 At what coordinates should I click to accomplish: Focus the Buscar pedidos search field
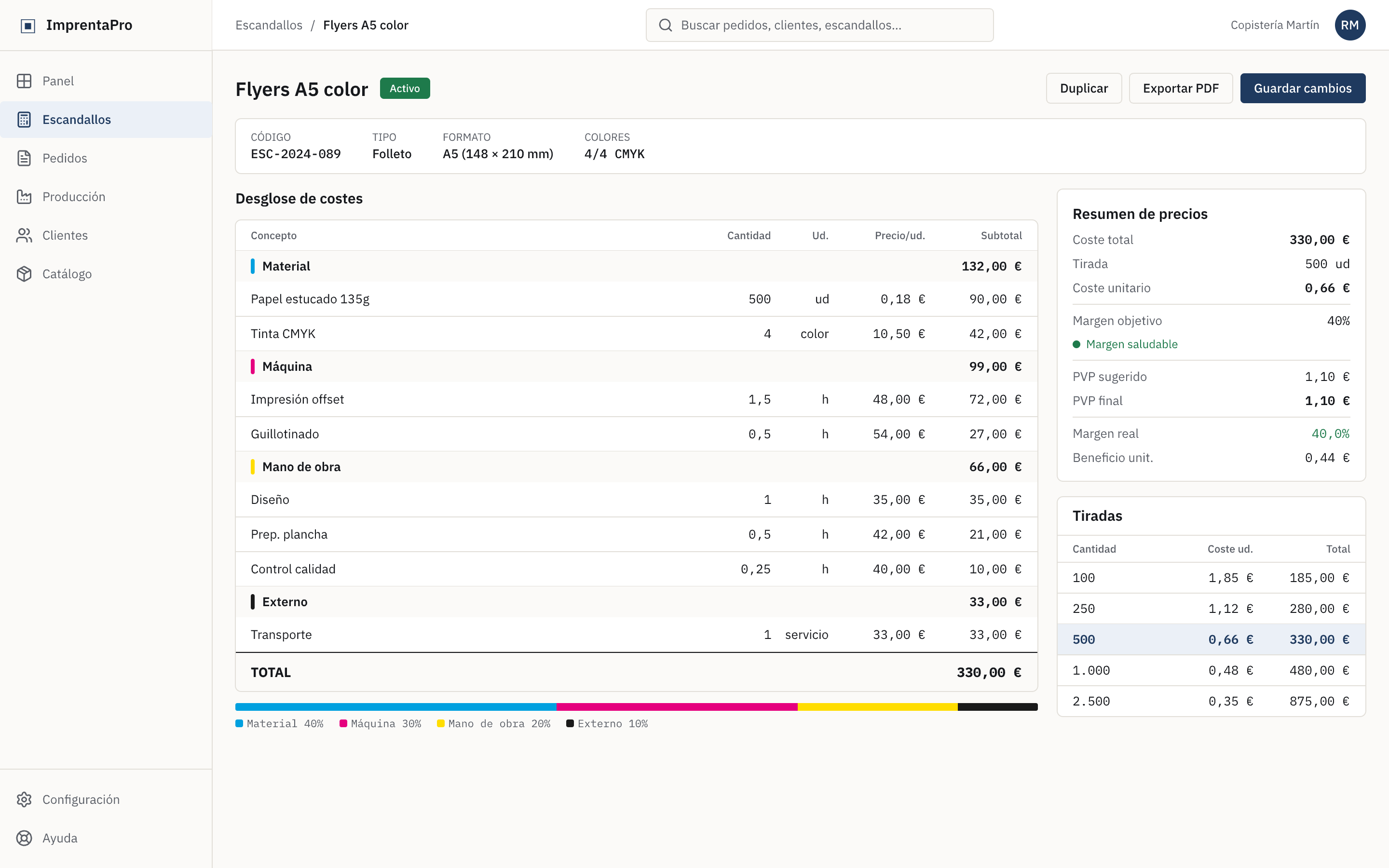[819, 25]
